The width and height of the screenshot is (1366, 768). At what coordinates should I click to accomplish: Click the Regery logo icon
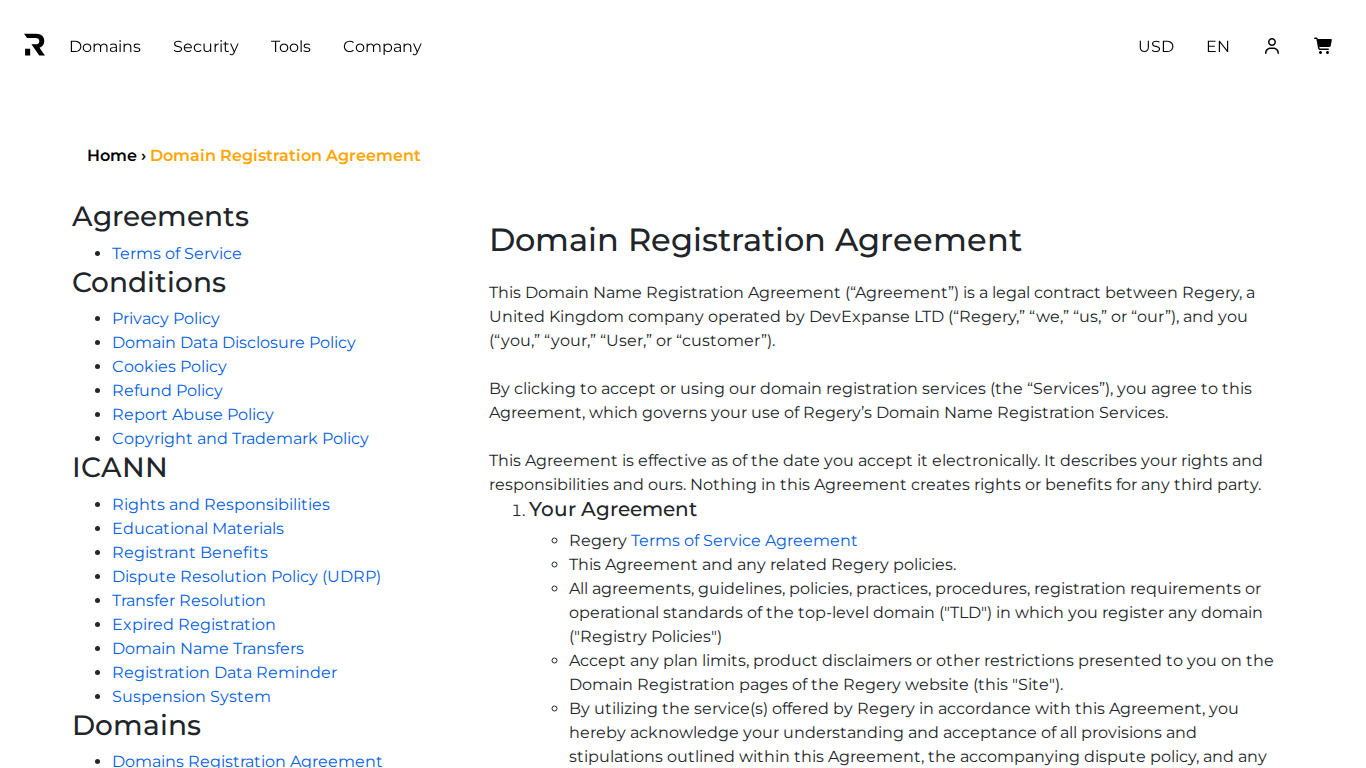coord(35,46)
